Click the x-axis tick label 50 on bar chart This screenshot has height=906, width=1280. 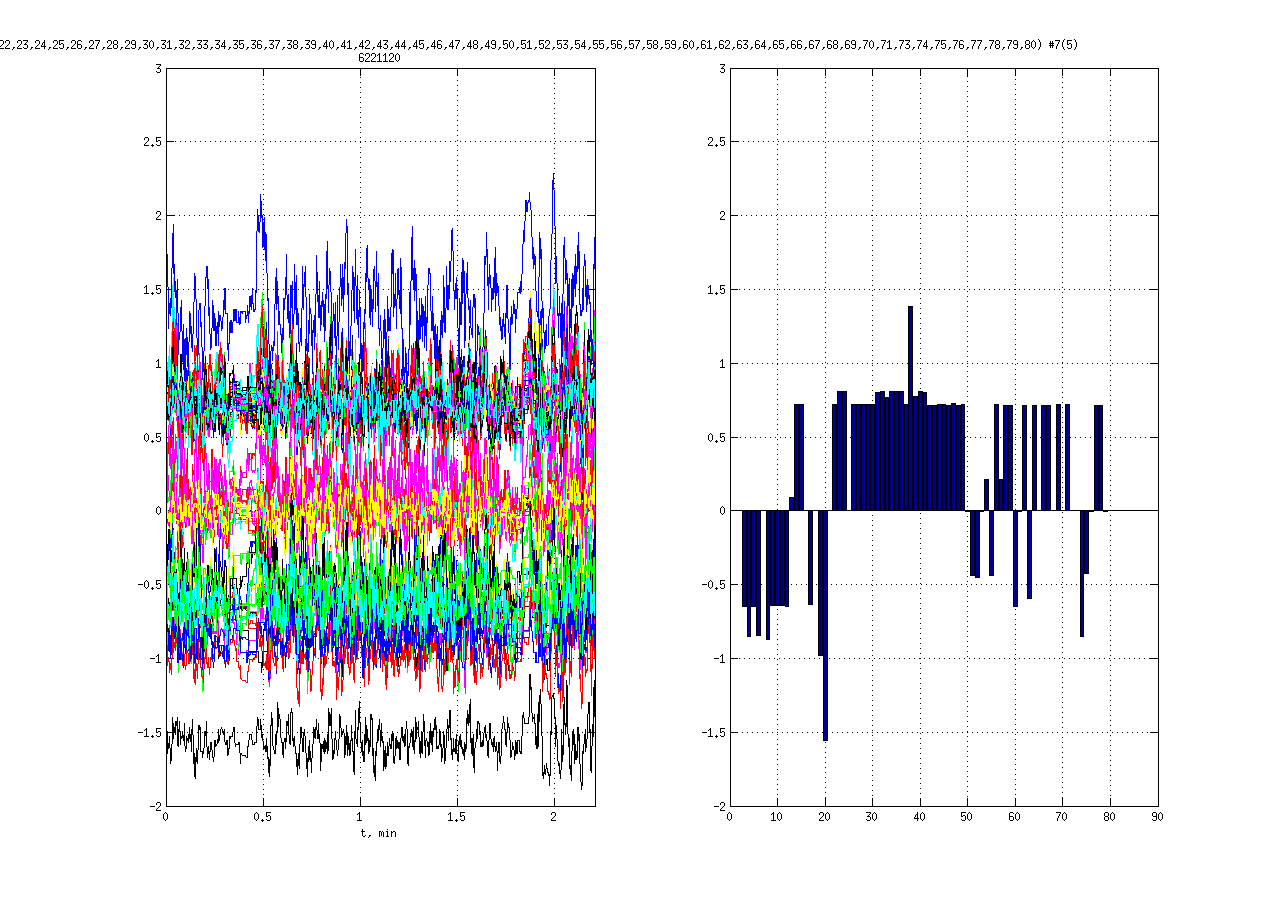pyautogui.click(x=967, y=818)
